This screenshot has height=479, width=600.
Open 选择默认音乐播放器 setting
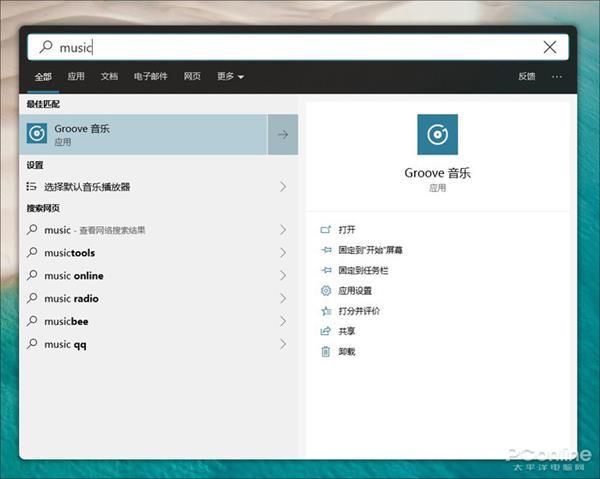coord(158,187)
